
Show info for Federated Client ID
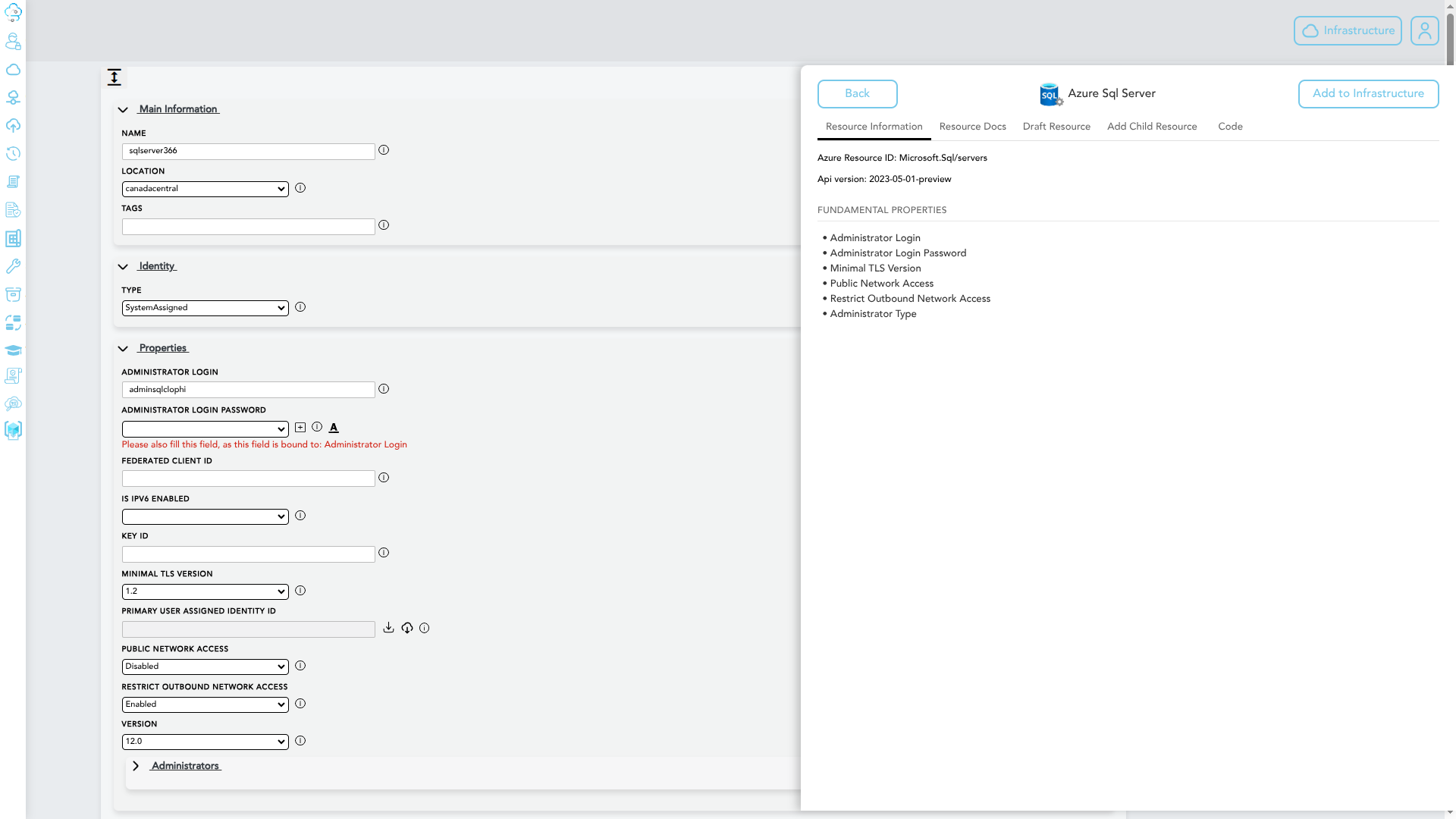(384, 478)
